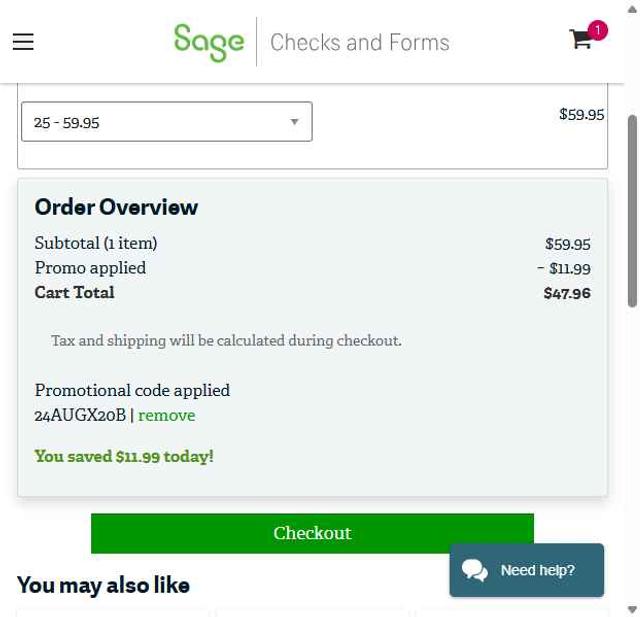Open the shopping cart icon
Viewport: 640px width, 617px height.
click(580, 40)
